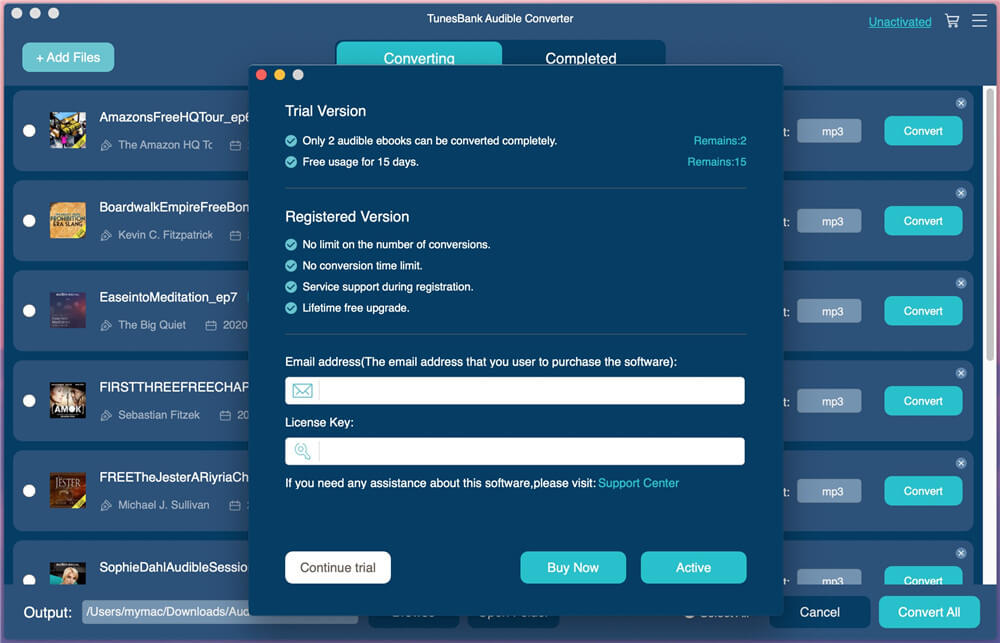1000x643 pixels.
Task: Remove the FIRSTTHREEFREECHAP row with its X icon
Action: pos(960,373)
